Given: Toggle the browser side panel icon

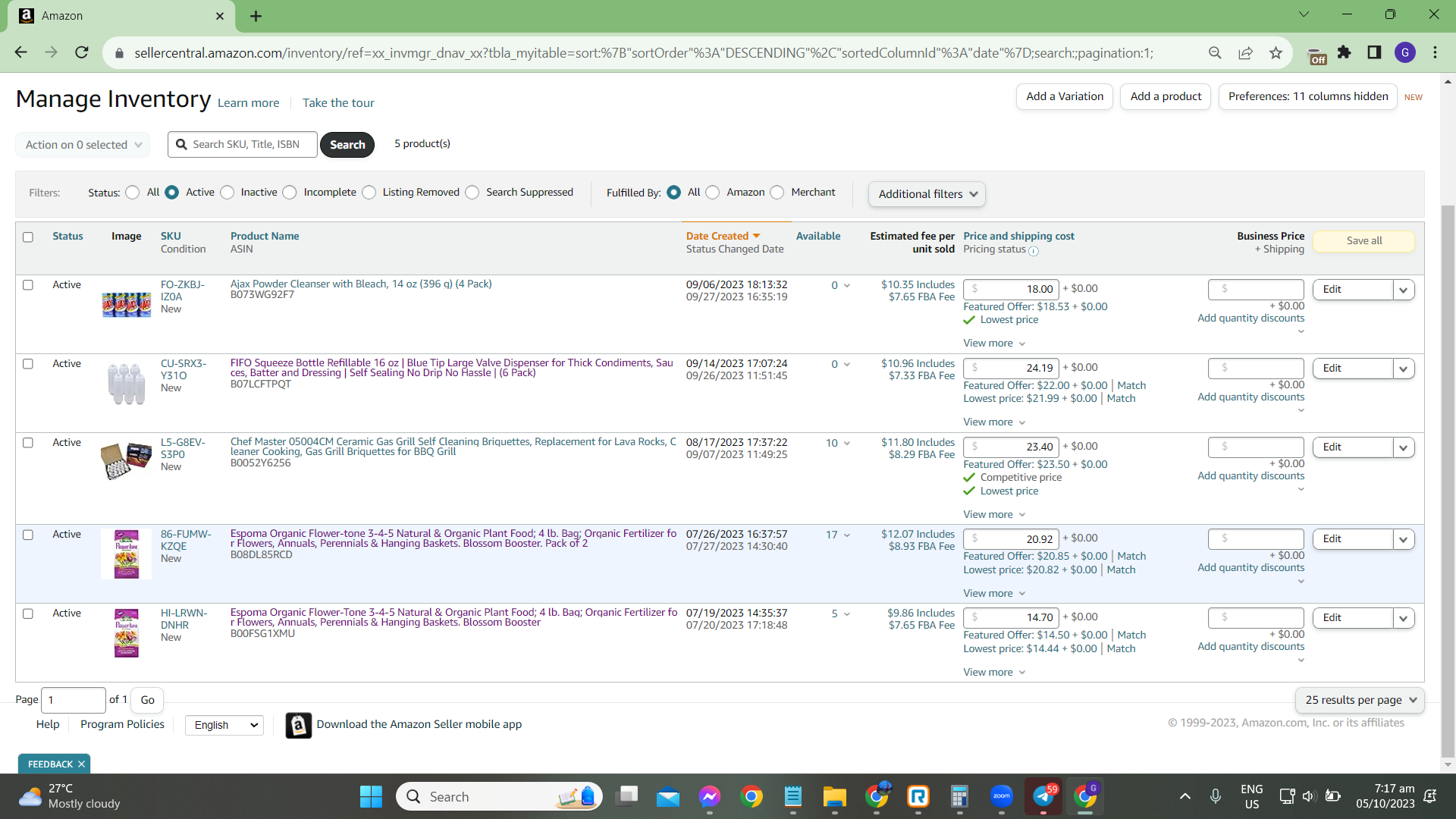Looking at the screenshot, I should pyautogui.click(x=1374, y=52).
